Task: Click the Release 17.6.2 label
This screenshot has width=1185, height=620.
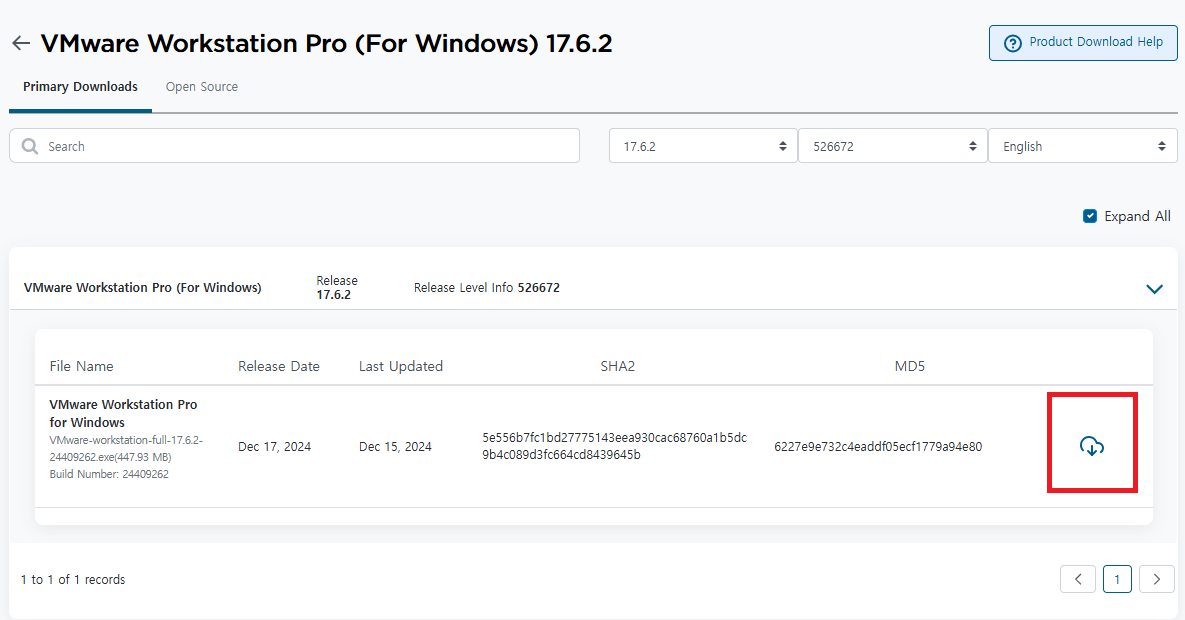Action: click(x=337, y=287)
